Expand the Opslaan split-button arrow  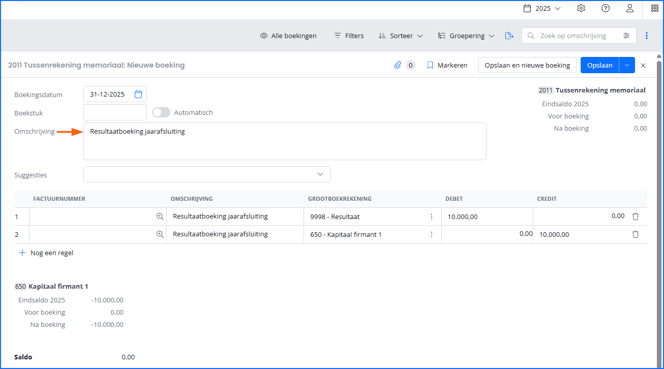pos(627,65)
